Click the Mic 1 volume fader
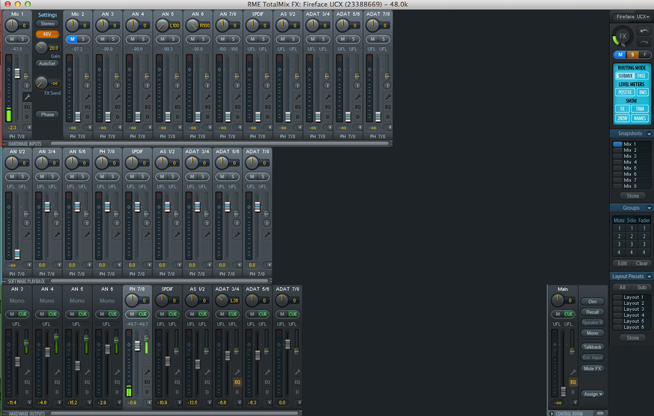This screenshot has width=654, height=416. (x=17, y=73)
